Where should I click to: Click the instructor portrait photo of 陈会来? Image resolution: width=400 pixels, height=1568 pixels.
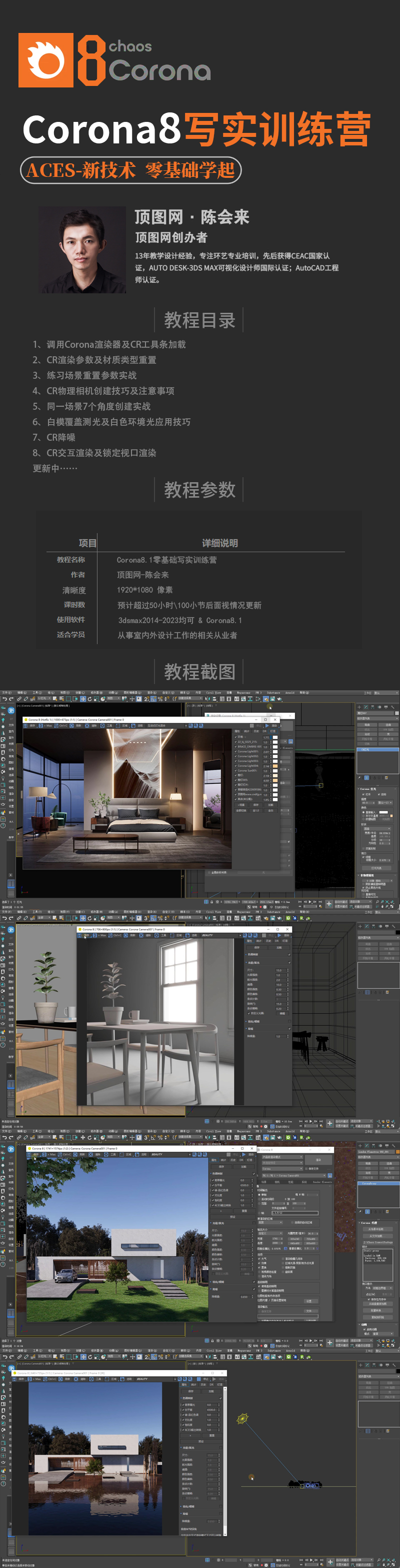82,249
